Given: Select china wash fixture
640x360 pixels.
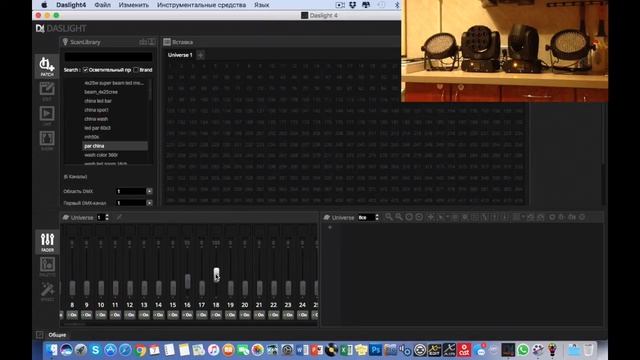Looking at the screenshot, I should coord(96,119).
